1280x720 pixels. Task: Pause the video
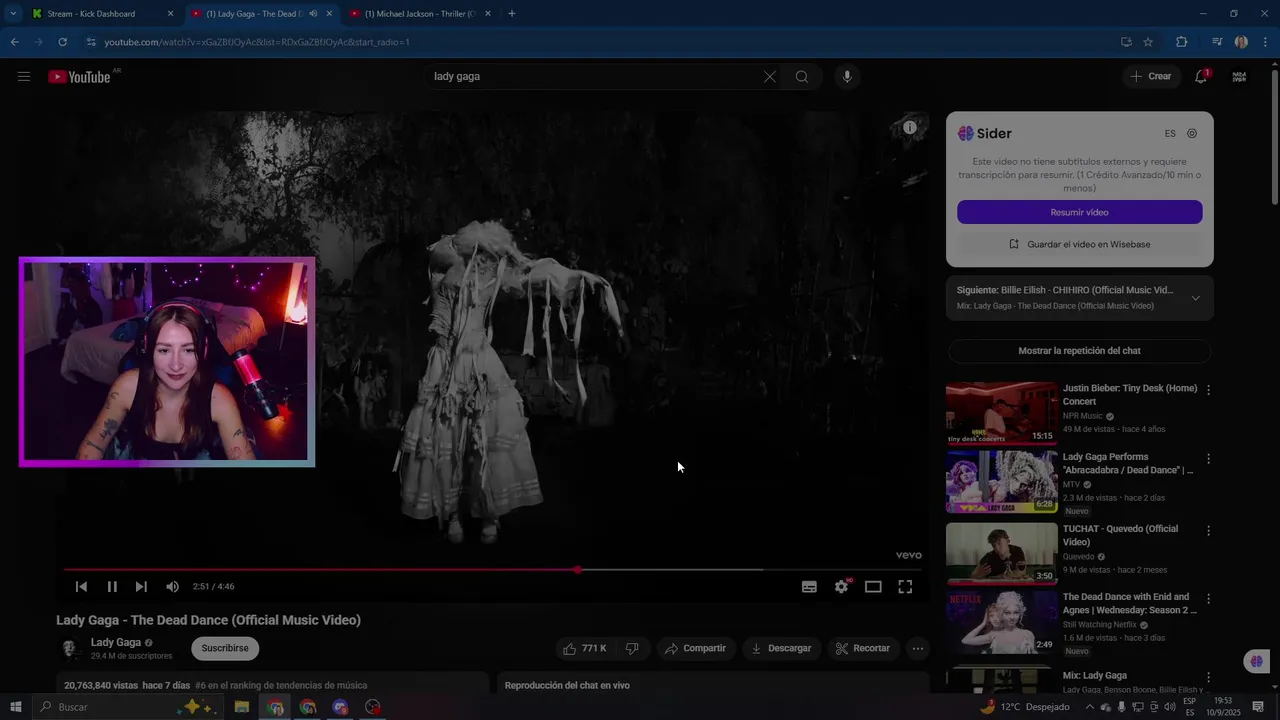[x=112, y=587]
